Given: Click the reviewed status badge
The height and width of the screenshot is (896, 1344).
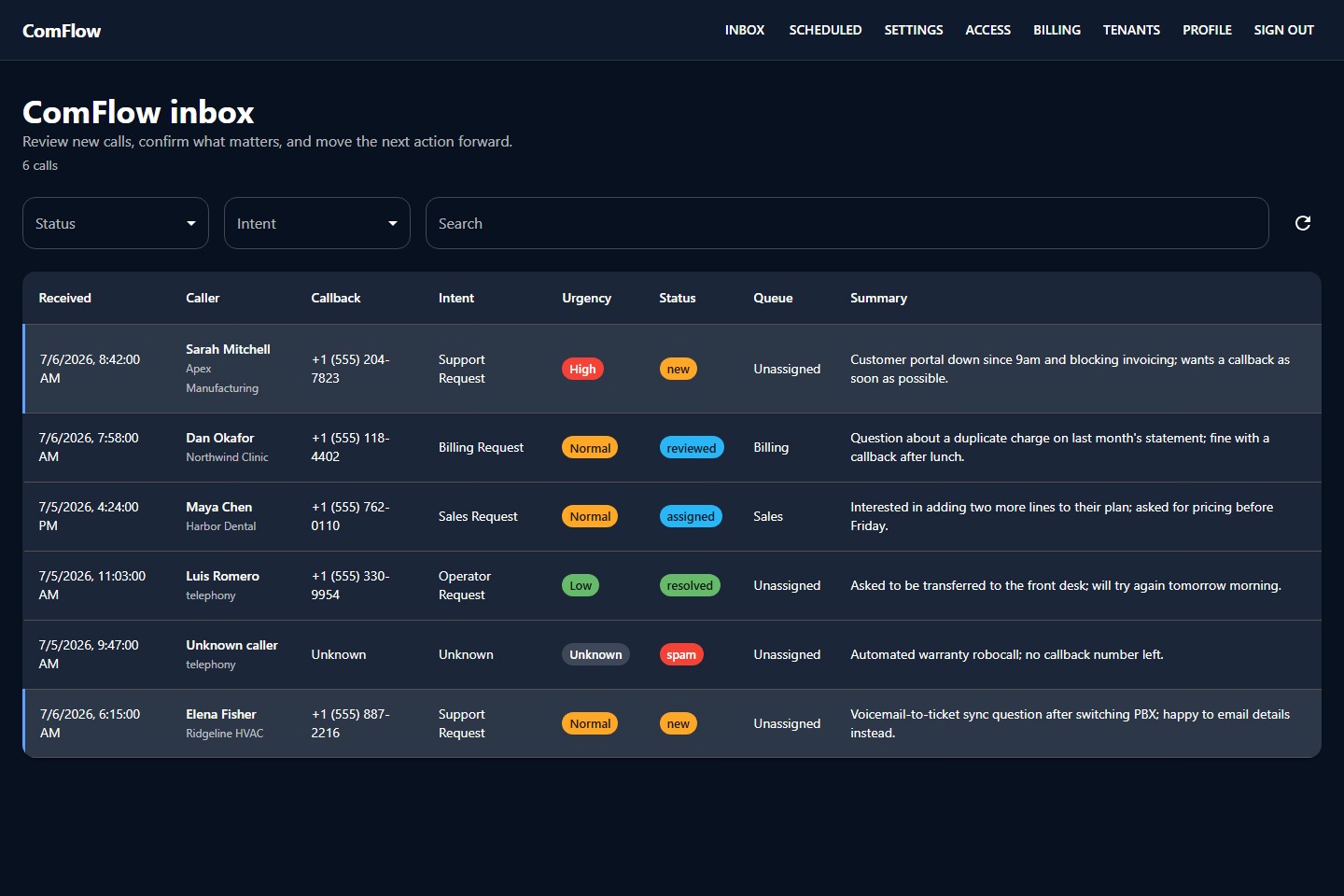Looking at the screenshot, I should [692, 448].
